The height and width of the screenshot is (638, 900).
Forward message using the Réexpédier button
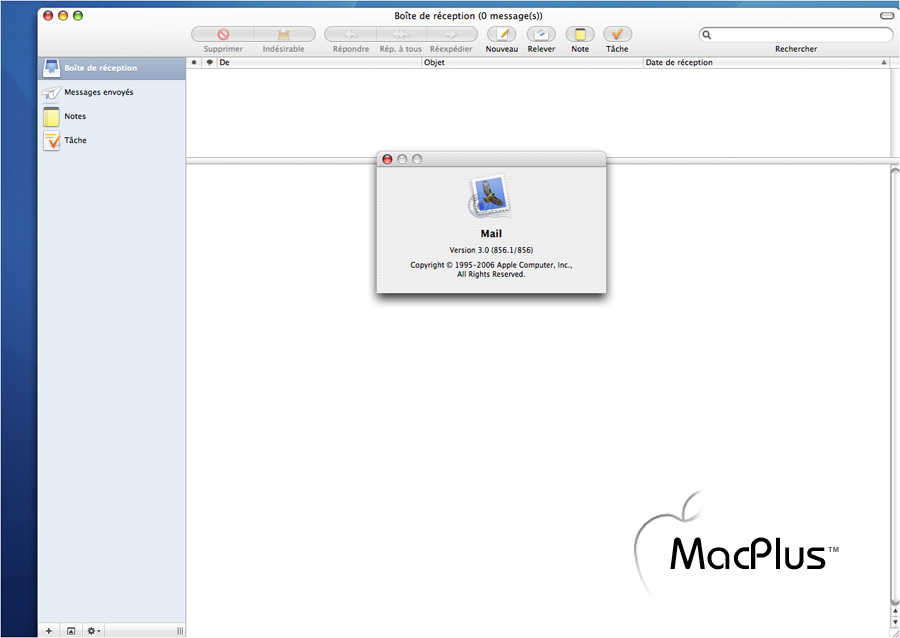452,34
